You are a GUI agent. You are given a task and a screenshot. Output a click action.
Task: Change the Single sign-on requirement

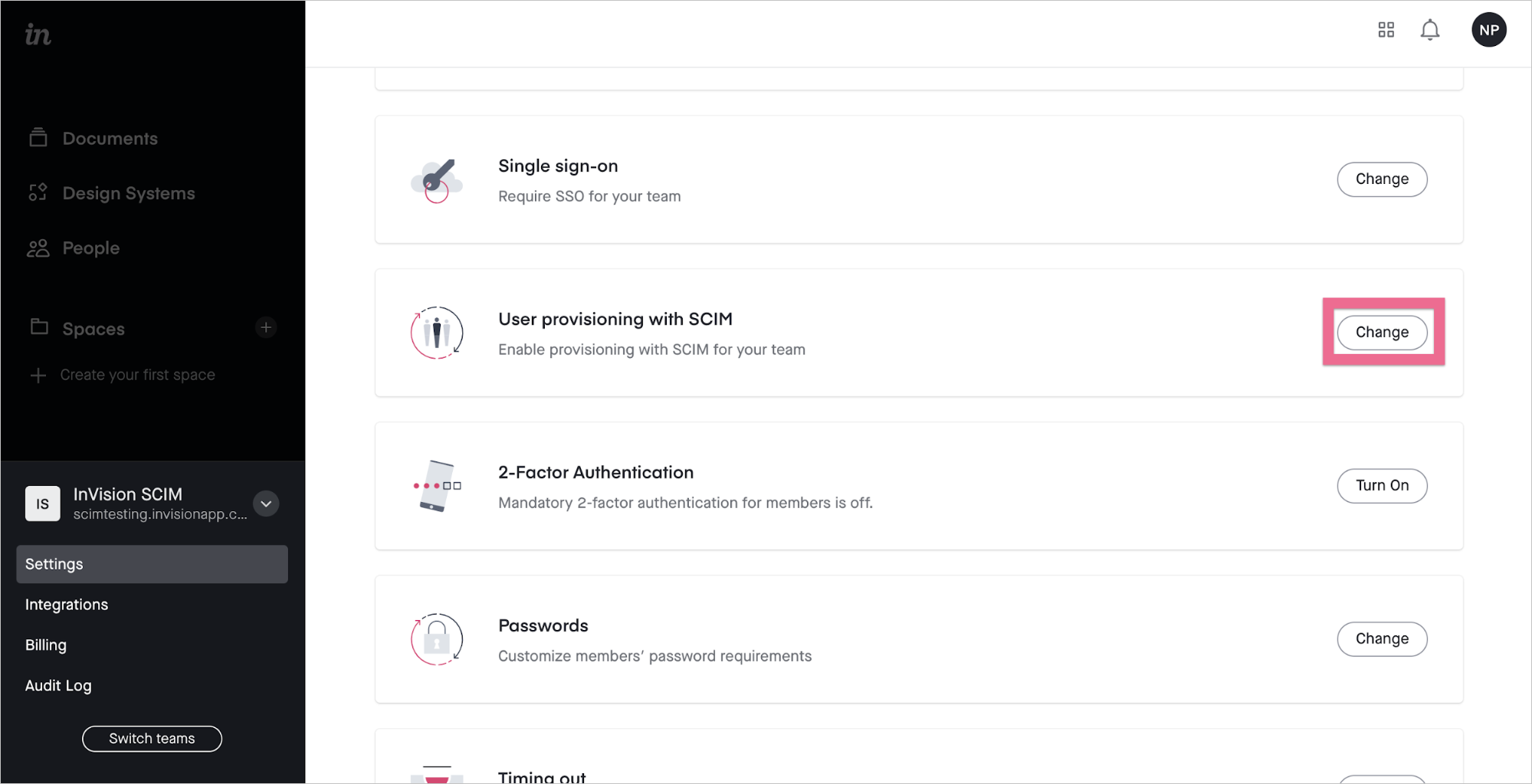pos(1382,179)
